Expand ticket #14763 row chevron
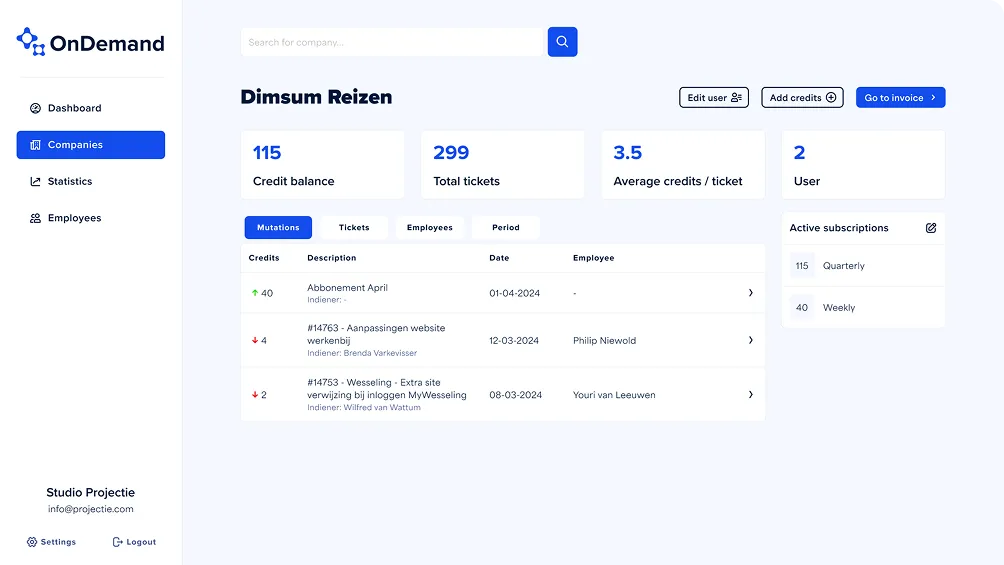 [750, 340]
